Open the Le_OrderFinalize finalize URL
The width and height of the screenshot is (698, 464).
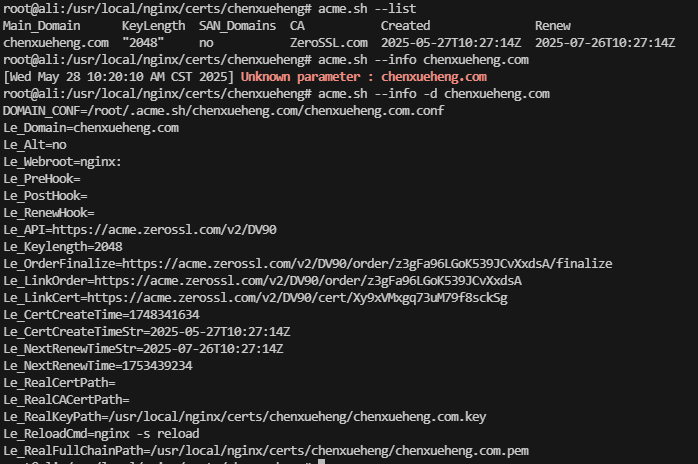(x=367, y=264)
